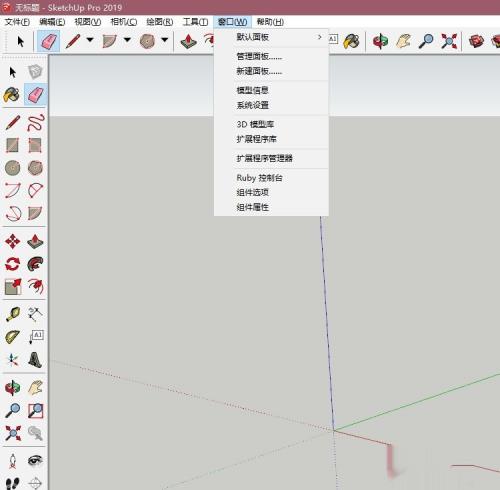Select the arrow tool in the left toolbar
Viewport: 500px width, 490px height.
13,72
